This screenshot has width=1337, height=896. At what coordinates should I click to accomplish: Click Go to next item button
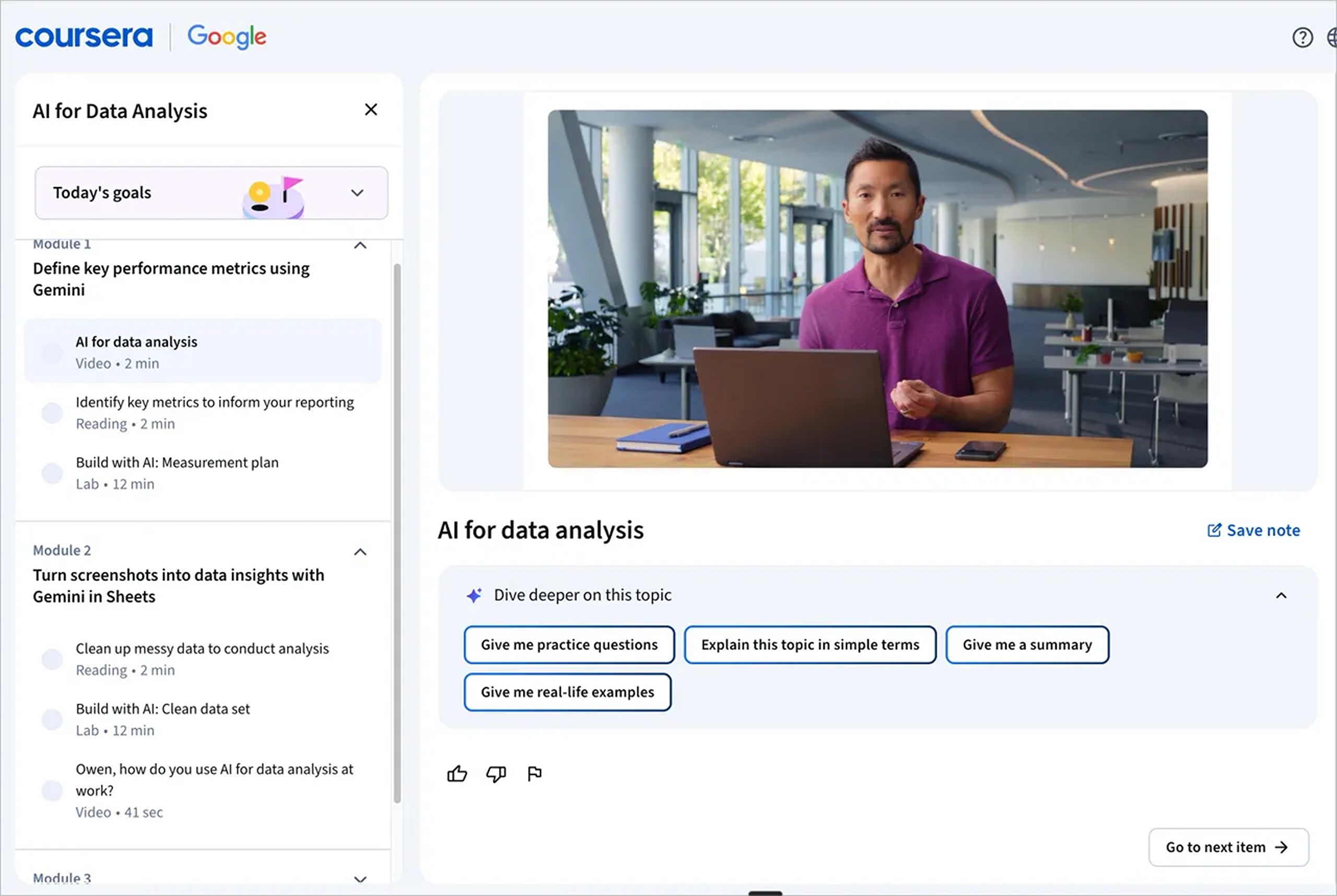[x=1228, y=847]
